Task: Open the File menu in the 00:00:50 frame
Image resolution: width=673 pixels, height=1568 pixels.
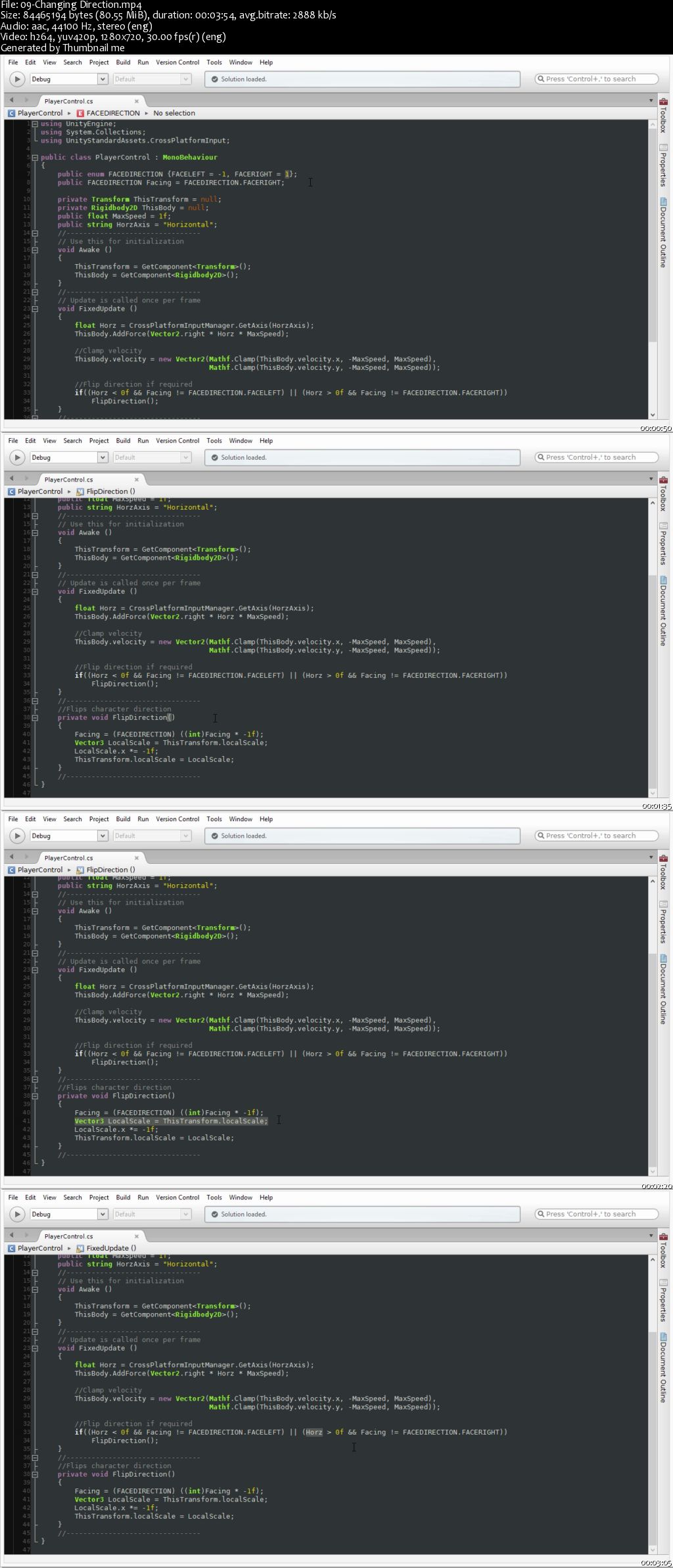Action: [13, 62]
